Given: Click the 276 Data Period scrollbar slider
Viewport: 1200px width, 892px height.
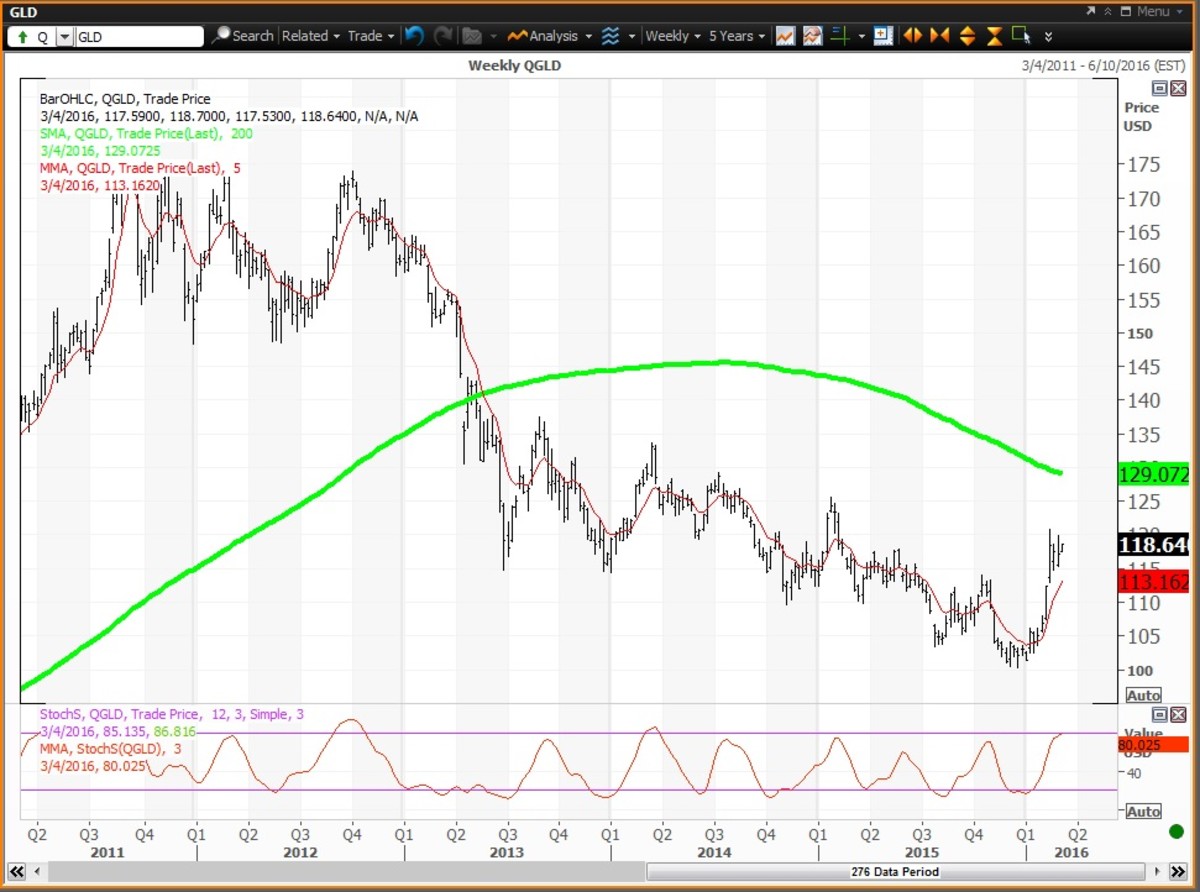Looking at the screenshot, I should [x=894, y=872].
